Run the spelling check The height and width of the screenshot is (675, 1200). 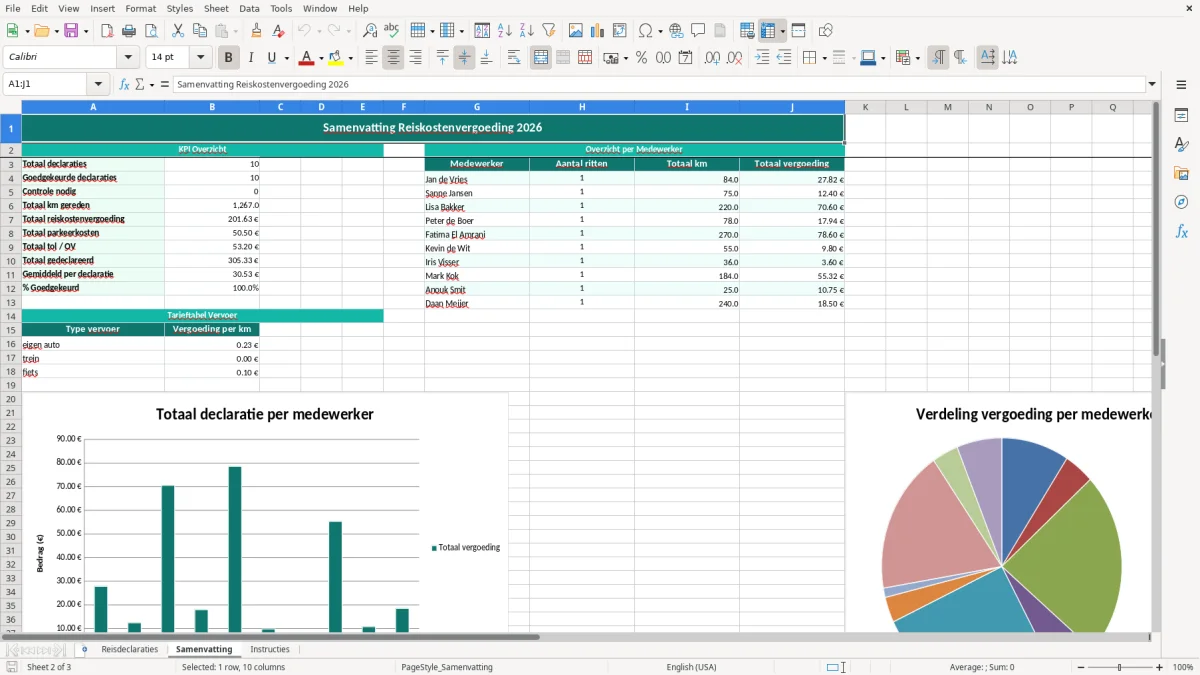(392, 31)
